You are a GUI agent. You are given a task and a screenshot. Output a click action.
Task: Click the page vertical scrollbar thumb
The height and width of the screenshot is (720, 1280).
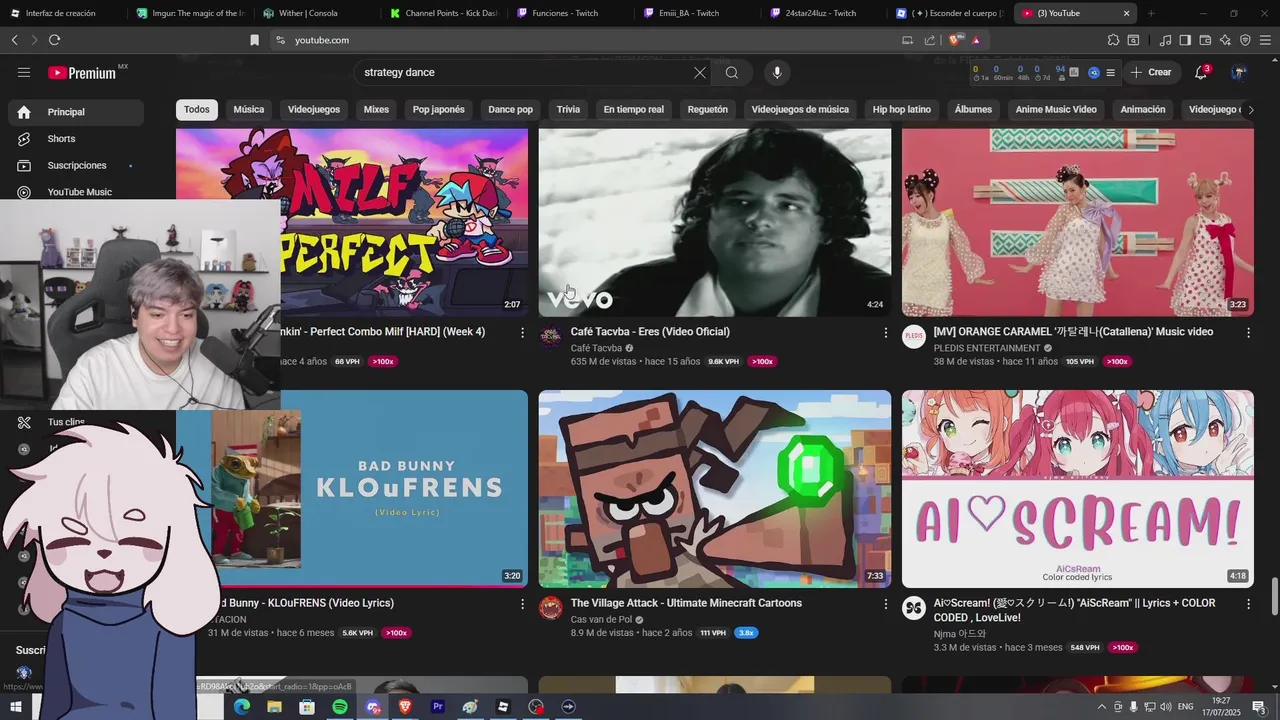(1274, 597)
